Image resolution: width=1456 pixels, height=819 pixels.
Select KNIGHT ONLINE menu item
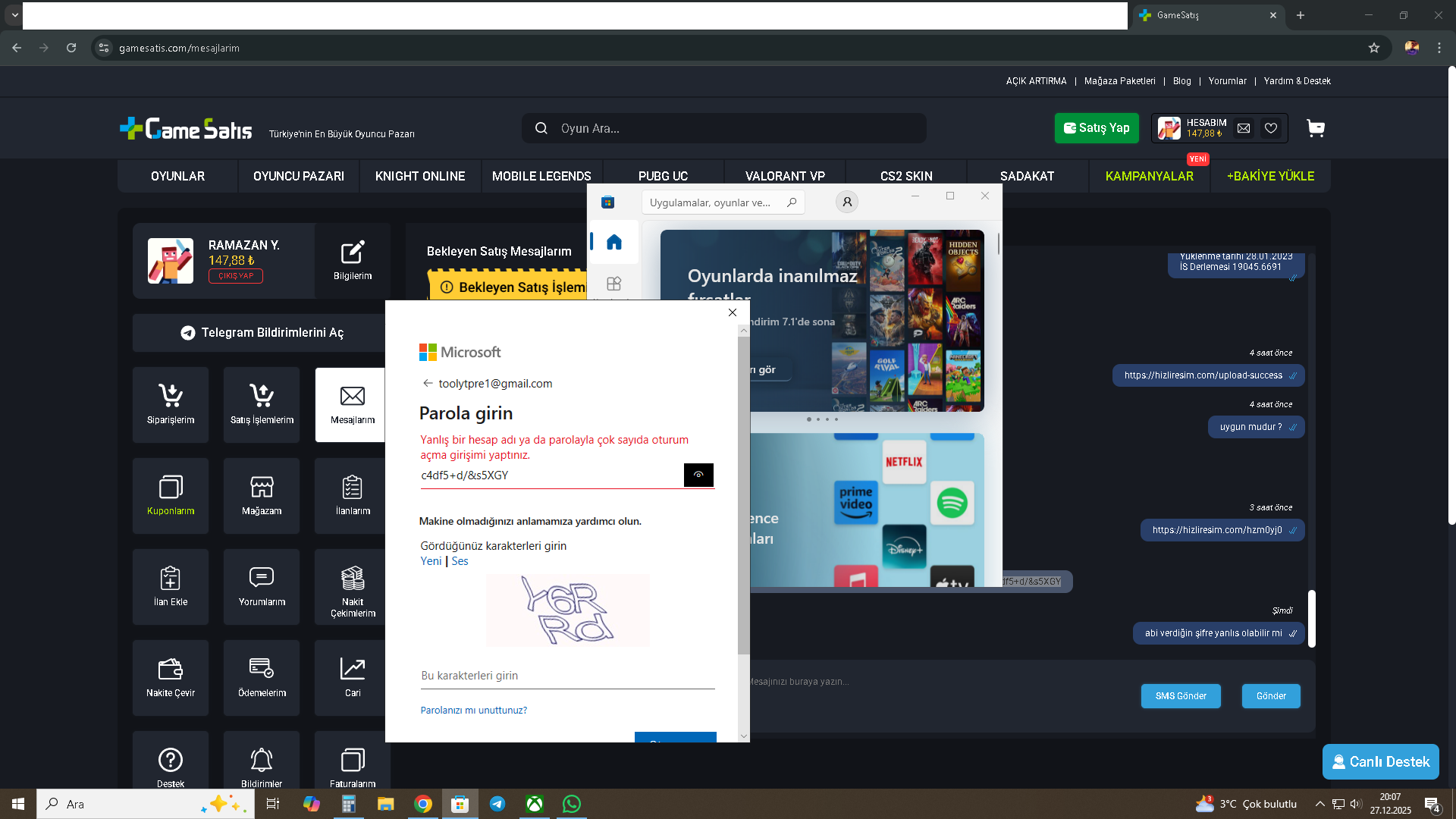pos(420,176)
